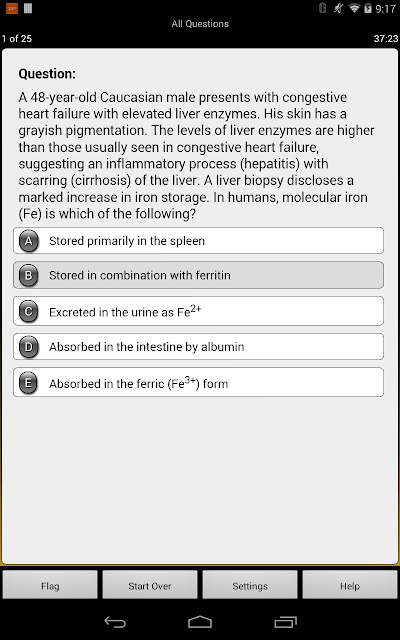The width and height of the screenshot is (400, 640).
Task: Tap the round E answer icon
Action: [x=28, y=383]
